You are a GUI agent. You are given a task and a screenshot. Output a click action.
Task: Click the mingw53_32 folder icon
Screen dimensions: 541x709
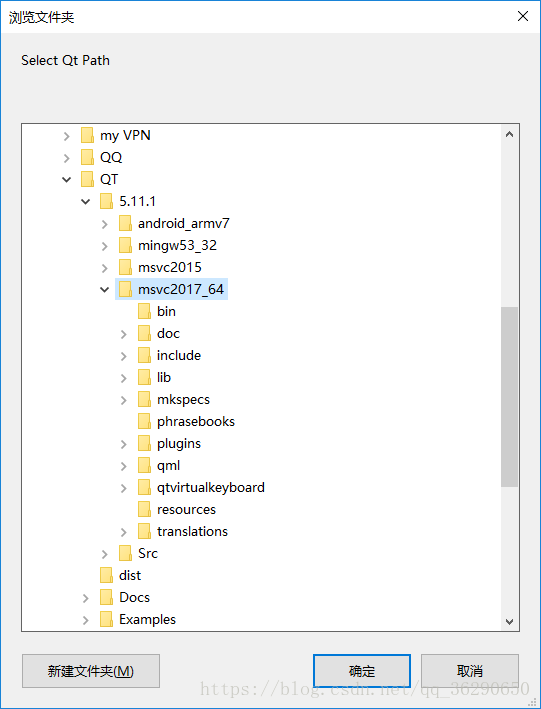click(125, 246)
